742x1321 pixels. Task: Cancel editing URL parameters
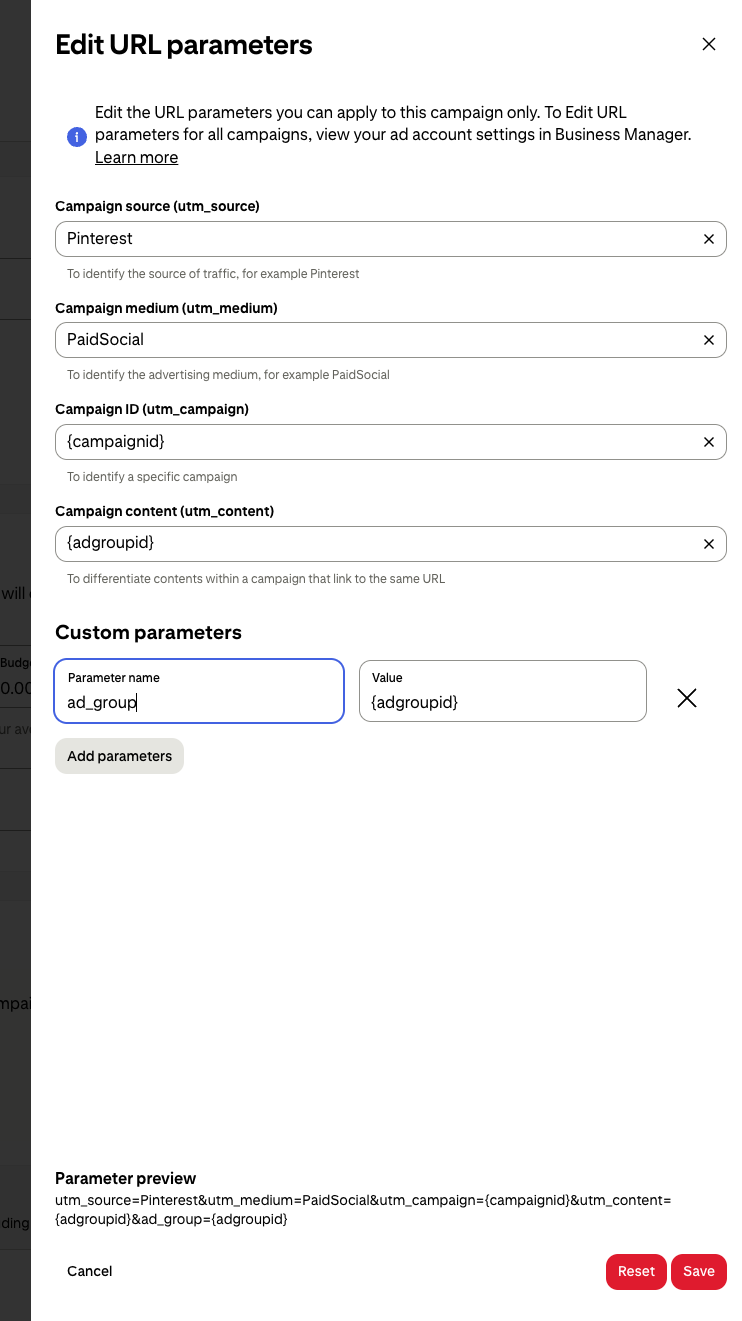[90, 1271]
